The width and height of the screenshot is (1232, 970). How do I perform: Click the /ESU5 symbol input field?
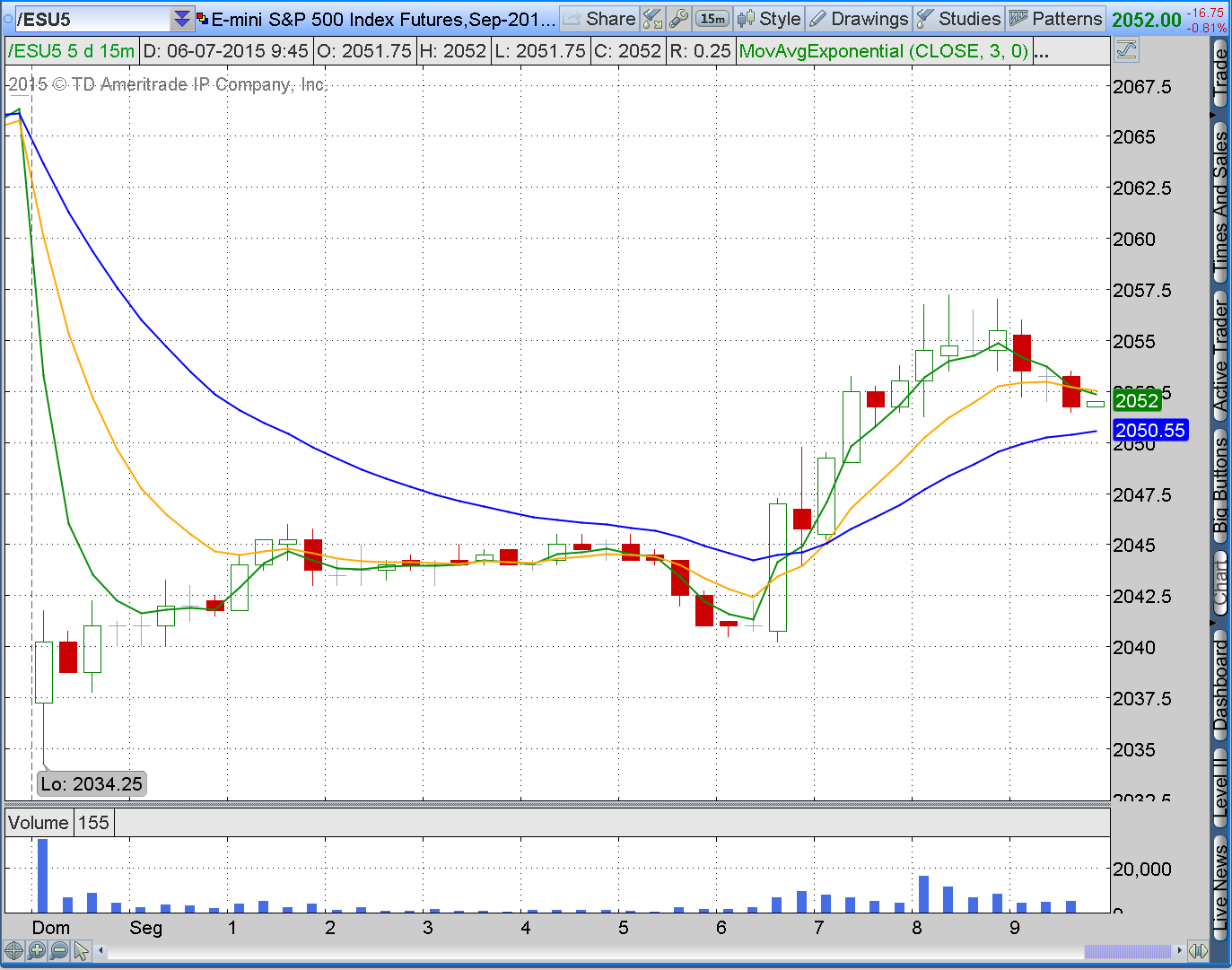tap(92, 19)
